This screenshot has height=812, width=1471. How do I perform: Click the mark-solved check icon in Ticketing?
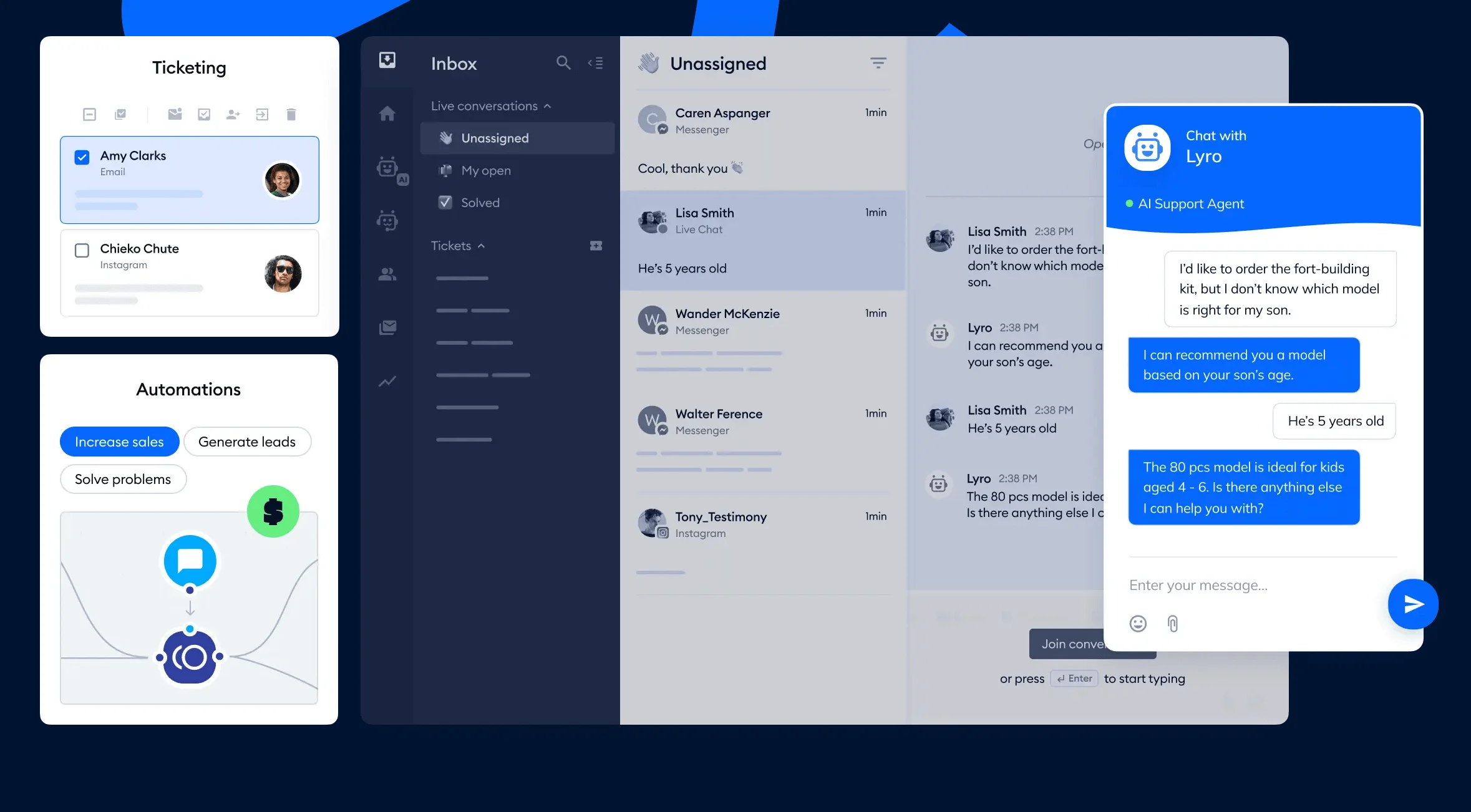204,114
